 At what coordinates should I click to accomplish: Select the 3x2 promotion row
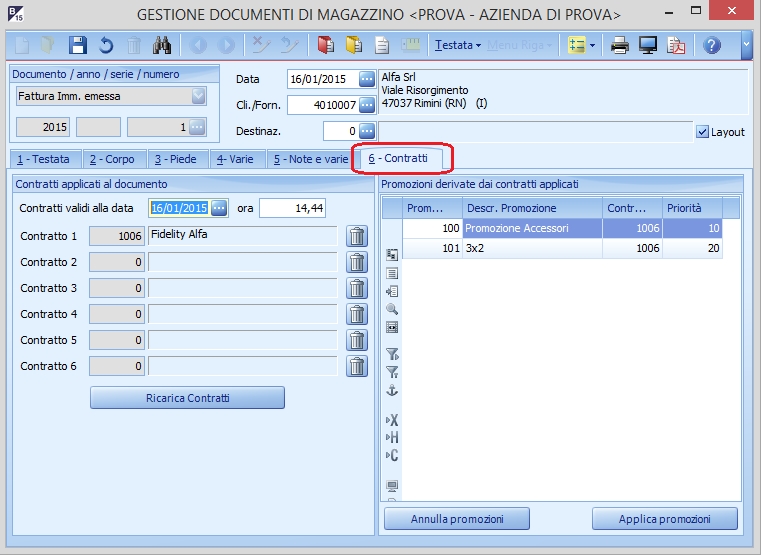562,248
